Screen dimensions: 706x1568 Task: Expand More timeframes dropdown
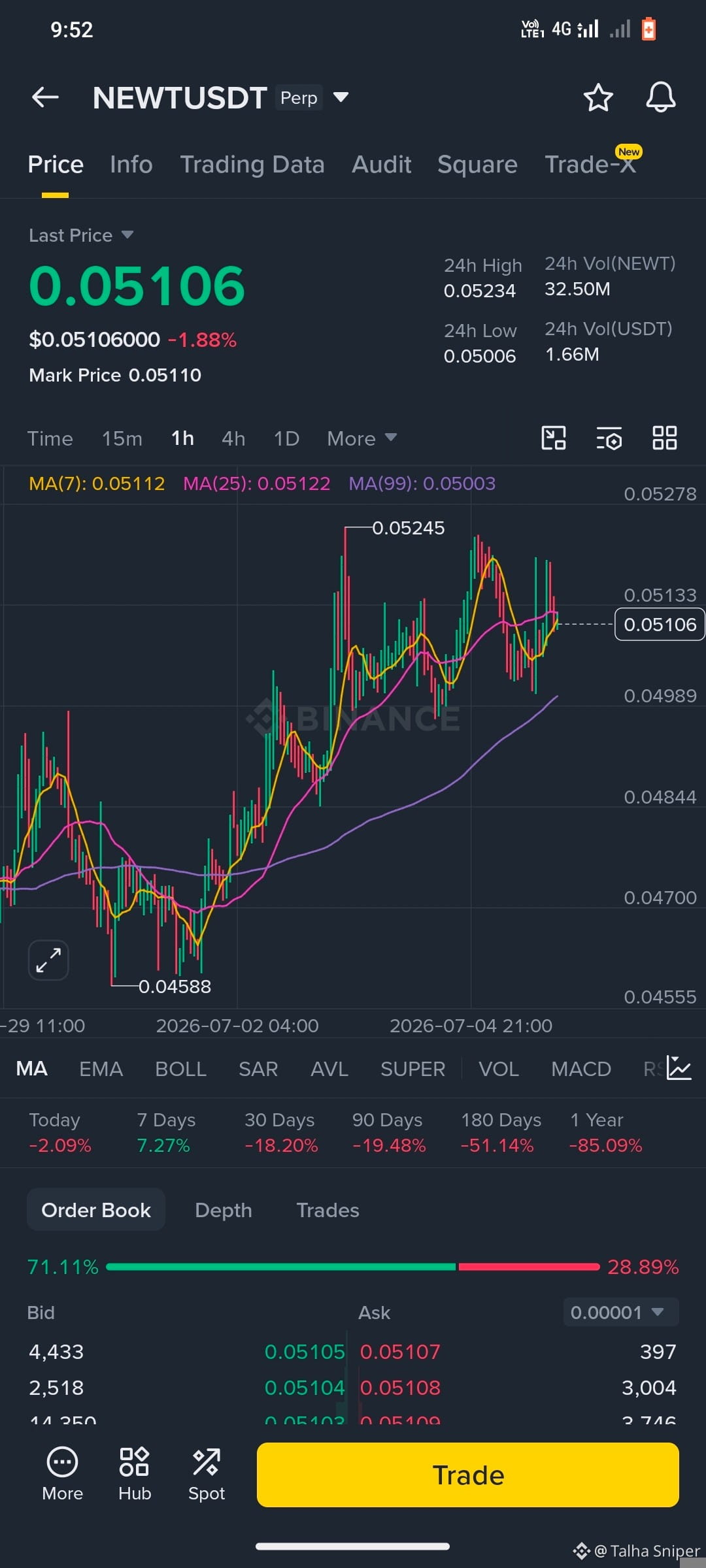pyautogui.click(x=361, y=438)
